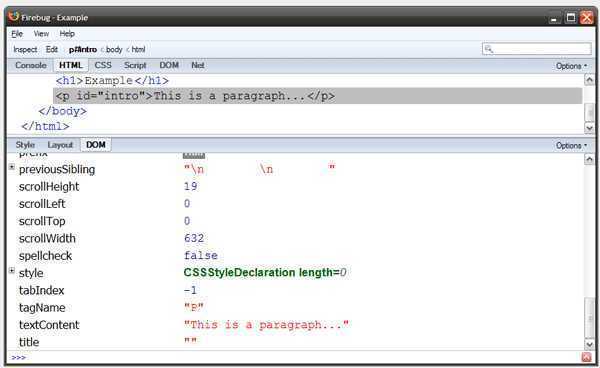Click the title property name
600x368 pixels.
click(x=29, y=342)
